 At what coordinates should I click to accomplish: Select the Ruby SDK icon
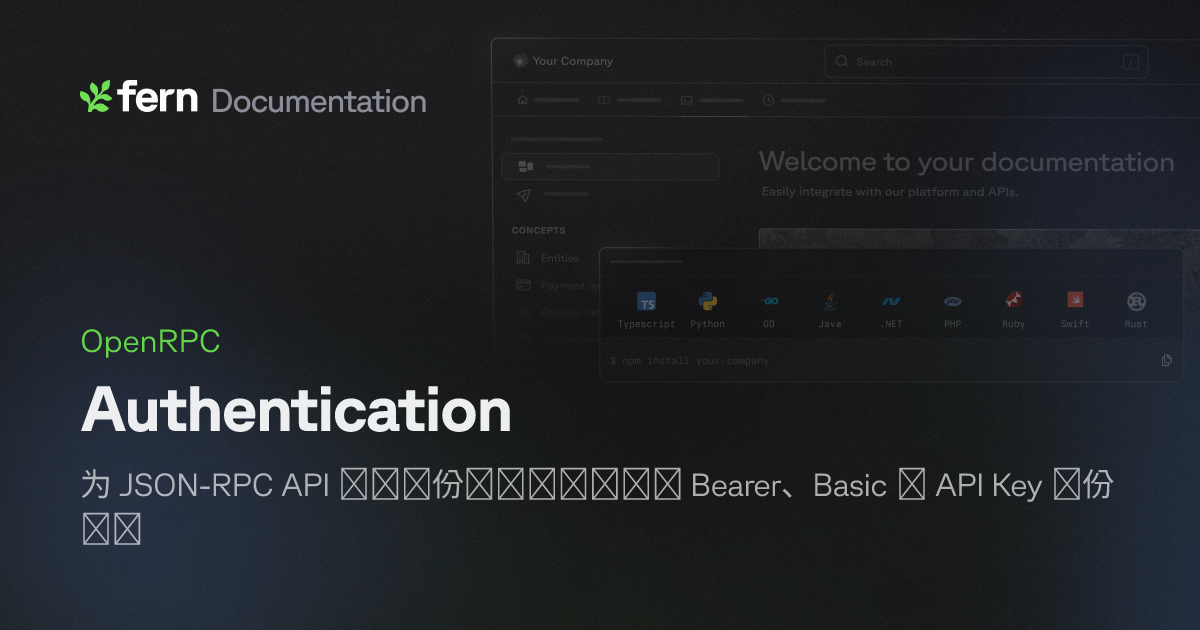coord(1013,301)
